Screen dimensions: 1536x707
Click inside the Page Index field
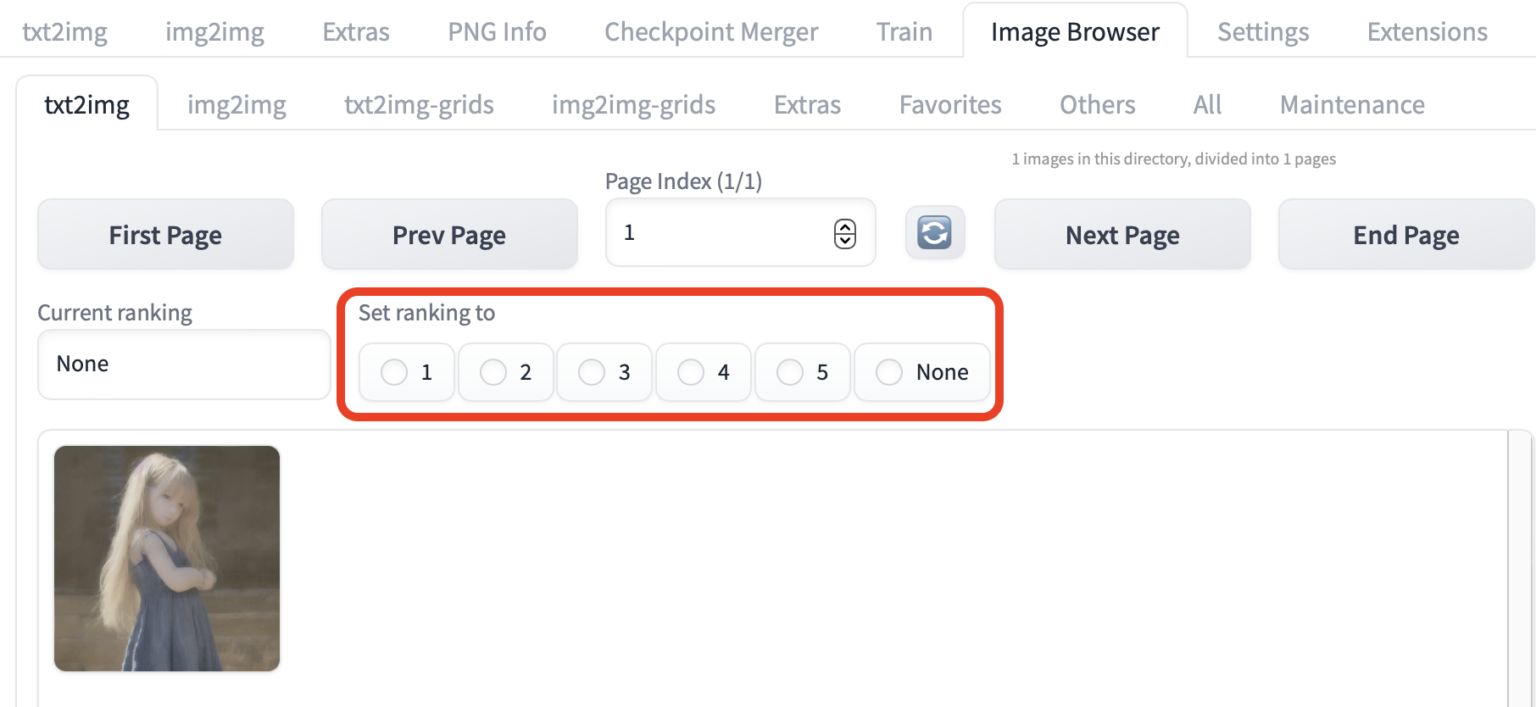coord(720,232)
